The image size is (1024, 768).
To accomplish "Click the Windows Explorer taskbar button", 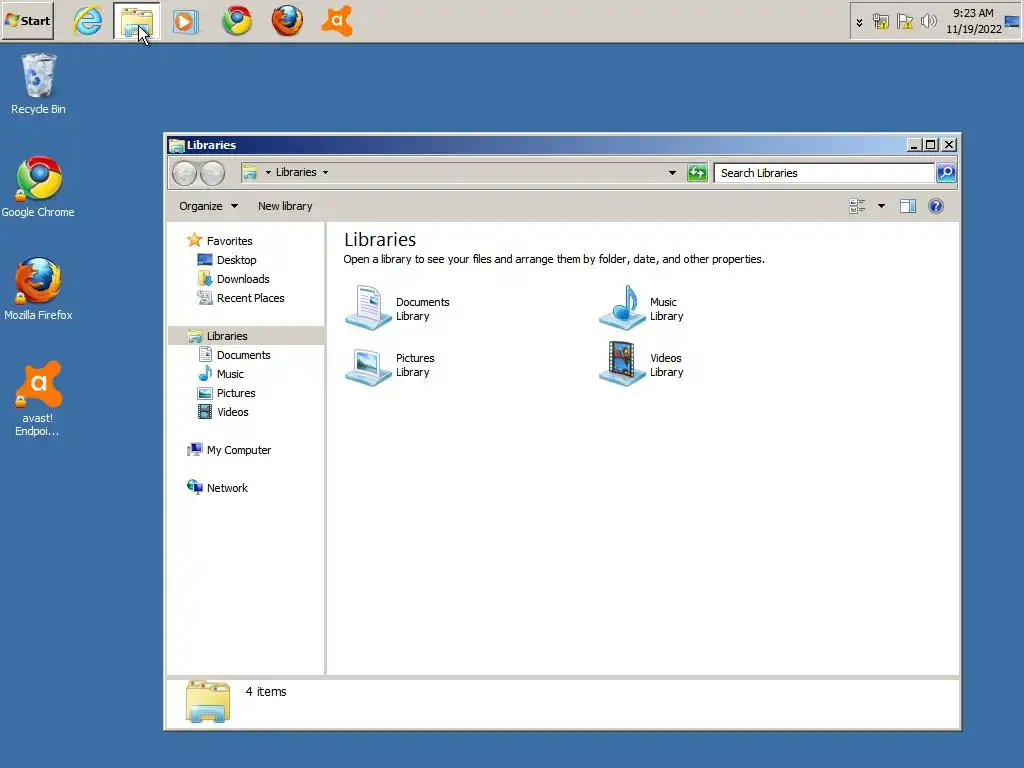I will [136, 21].
